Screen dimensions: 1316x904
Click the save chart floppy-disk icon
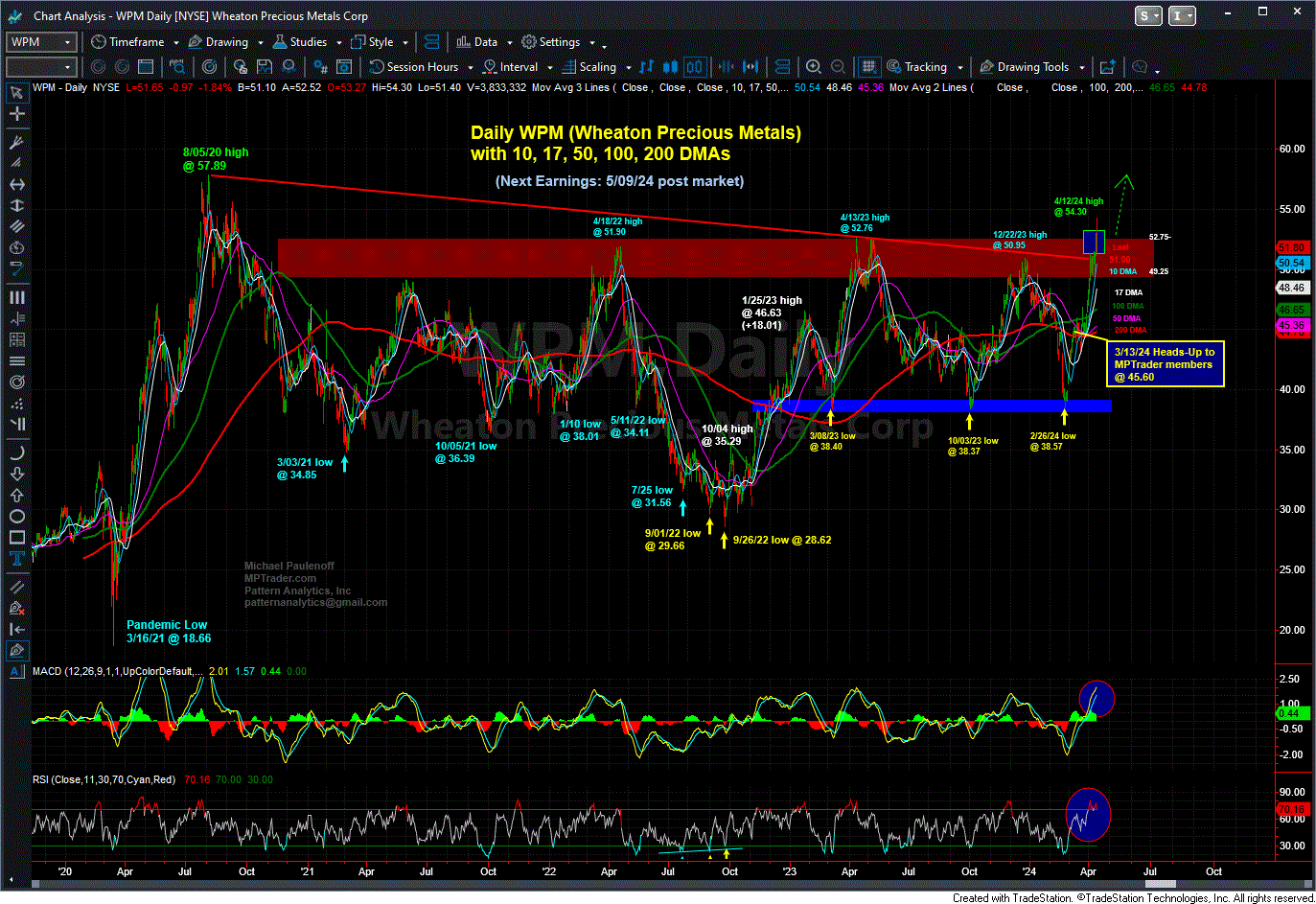tap(265, 67)
